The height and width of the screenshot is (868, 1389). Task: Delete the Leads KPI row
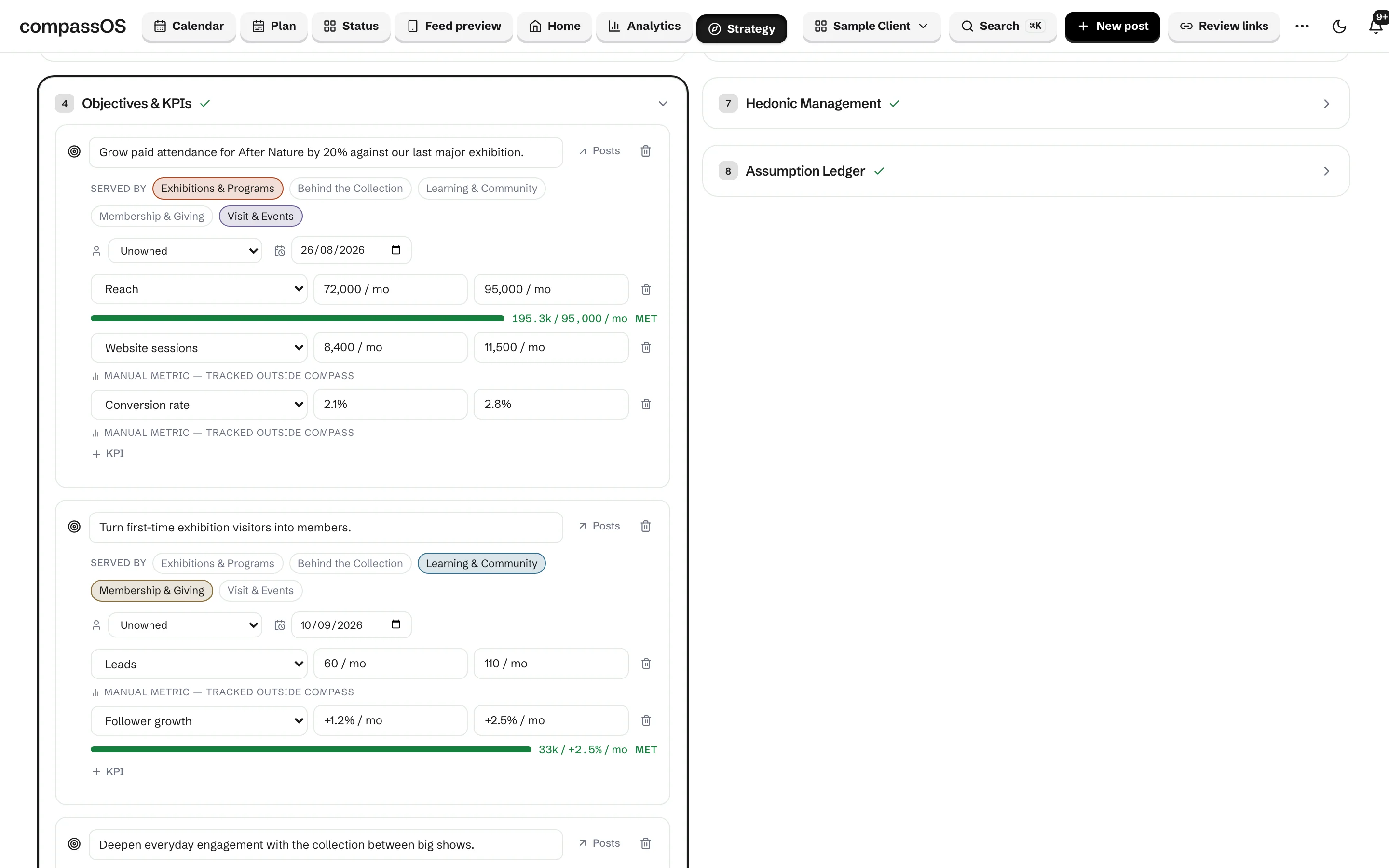pyautogui.click(x=646, y=664)
